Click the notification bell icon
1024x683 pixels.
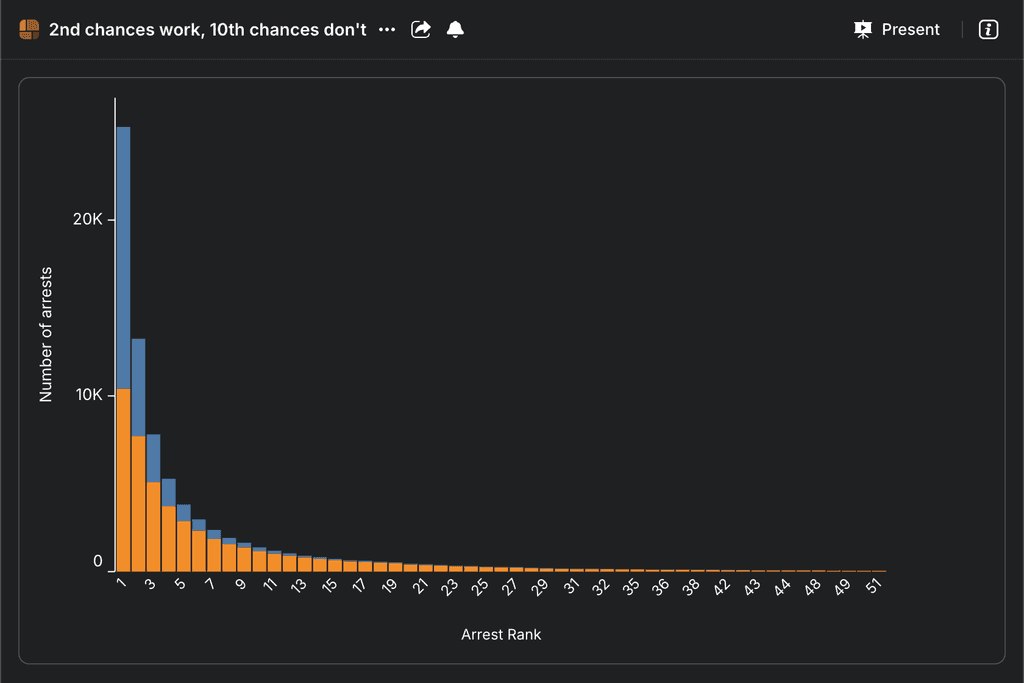pos(455,30)
